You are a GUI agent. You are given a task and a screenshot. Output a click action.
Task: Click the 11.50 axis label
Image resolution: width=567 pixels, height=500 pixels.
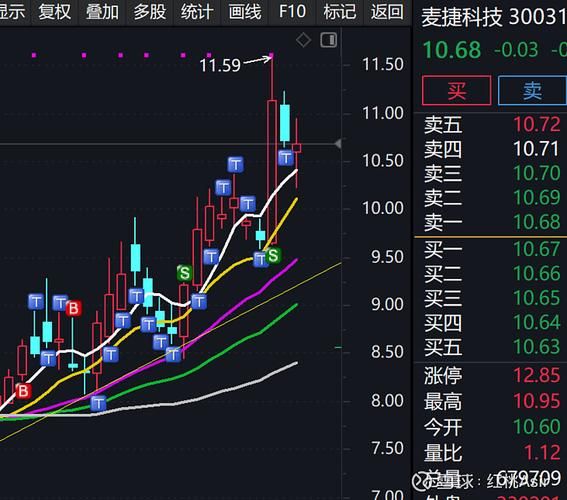click(x=383, y=65)
